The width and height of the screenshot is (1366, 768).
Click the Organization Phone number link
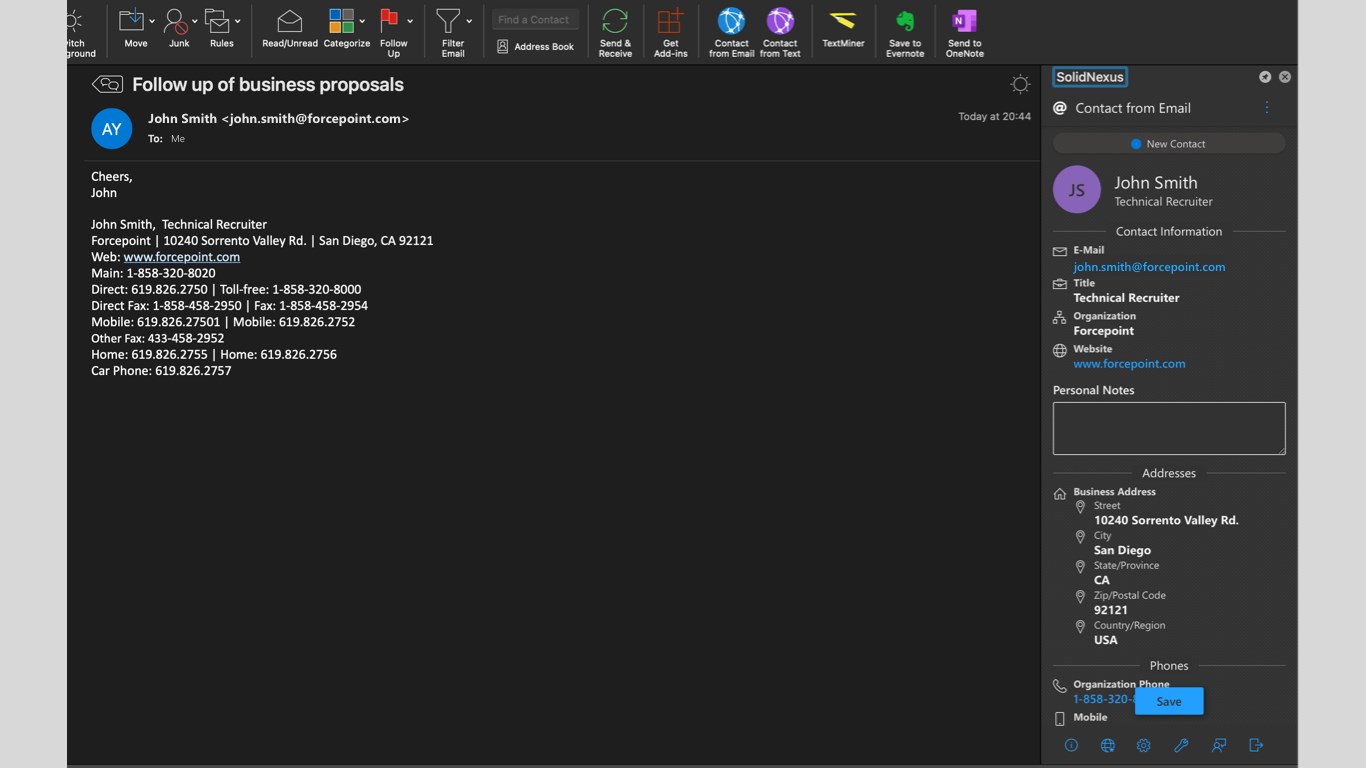(x=1103, y=699)
